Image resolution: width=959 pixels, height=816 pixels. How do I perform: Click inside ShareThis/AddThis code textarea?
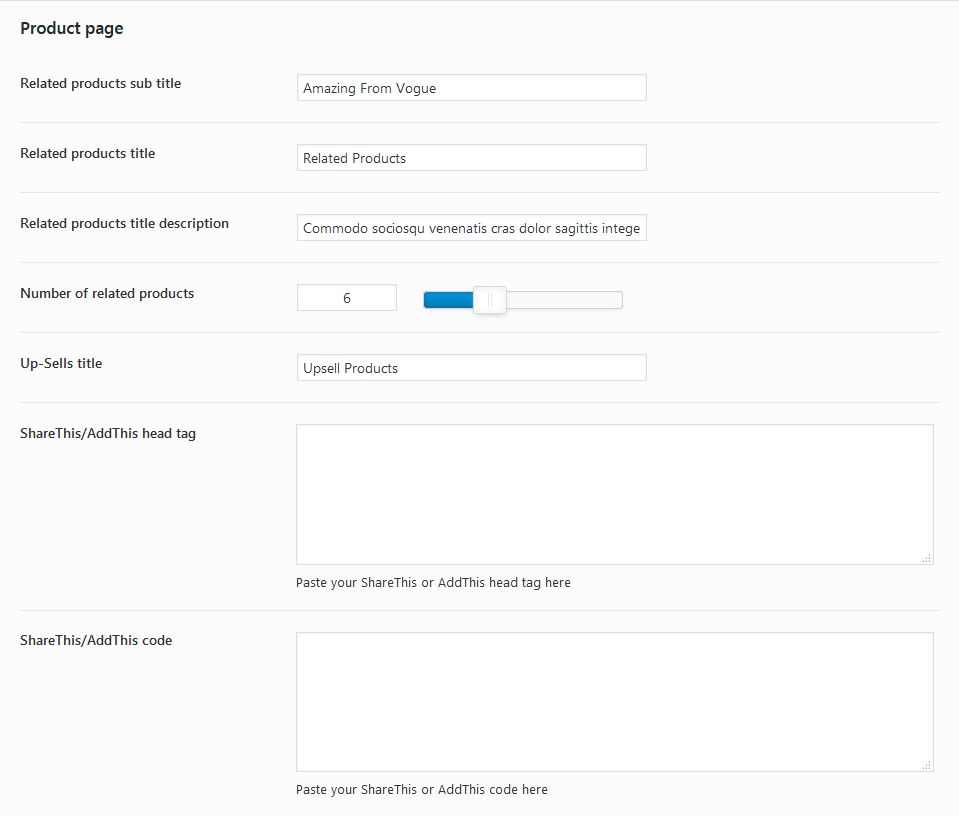tap(615, 702)
